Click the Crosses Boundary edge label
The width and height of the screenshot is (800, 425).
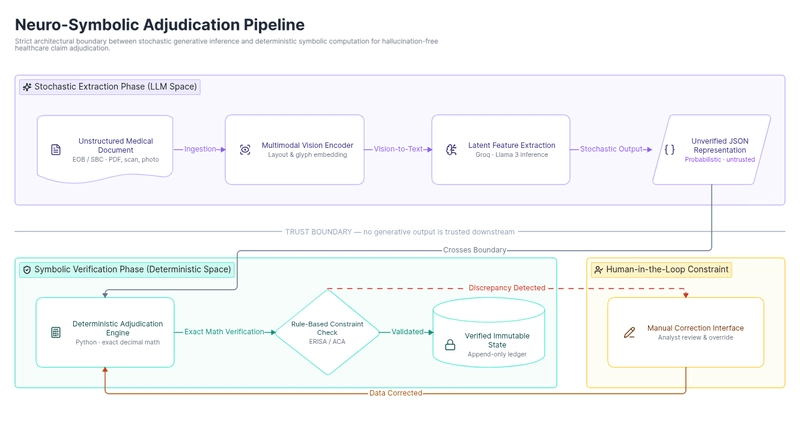(x=474, y=250)
